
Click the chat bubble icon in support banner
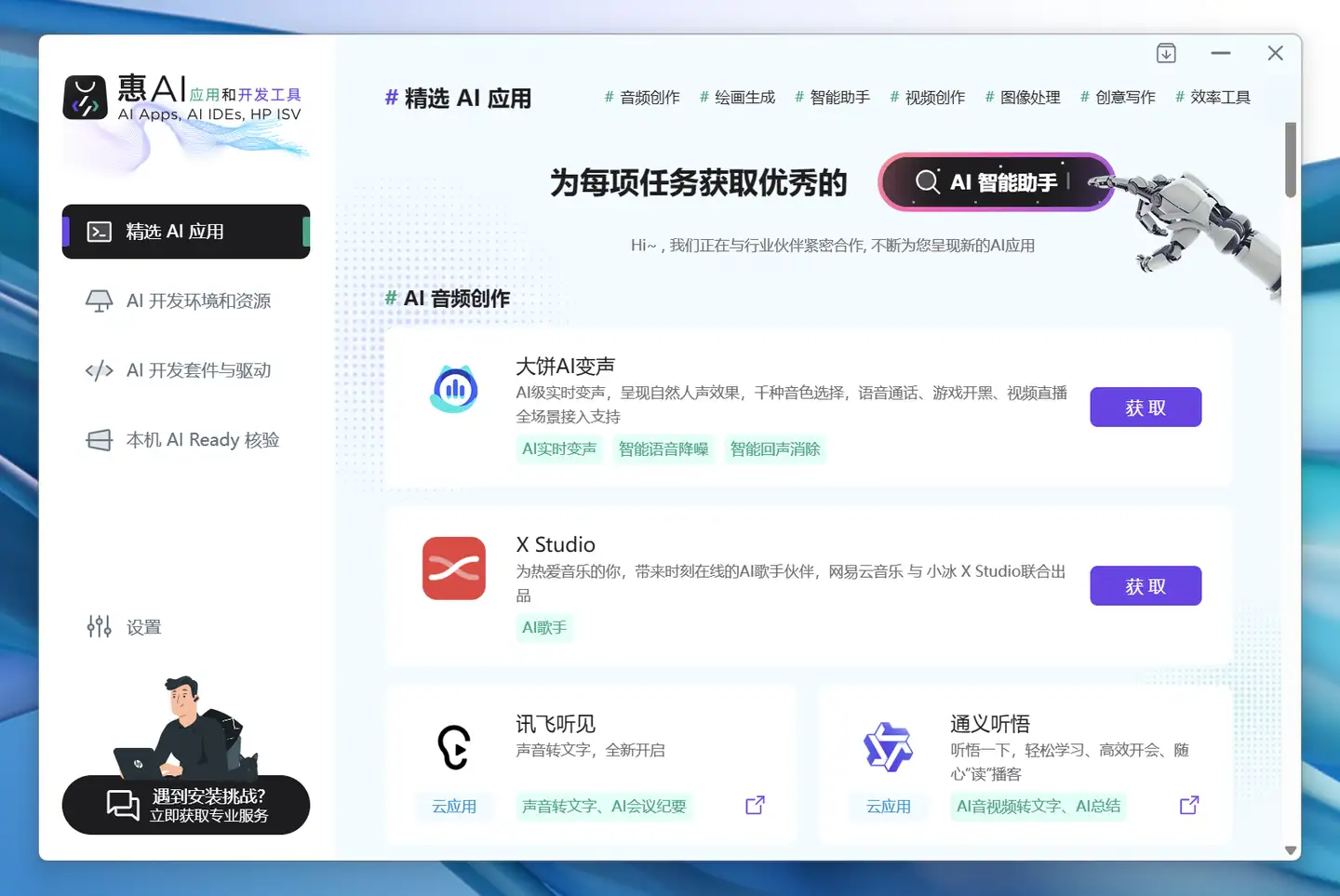tap(123, 805)
